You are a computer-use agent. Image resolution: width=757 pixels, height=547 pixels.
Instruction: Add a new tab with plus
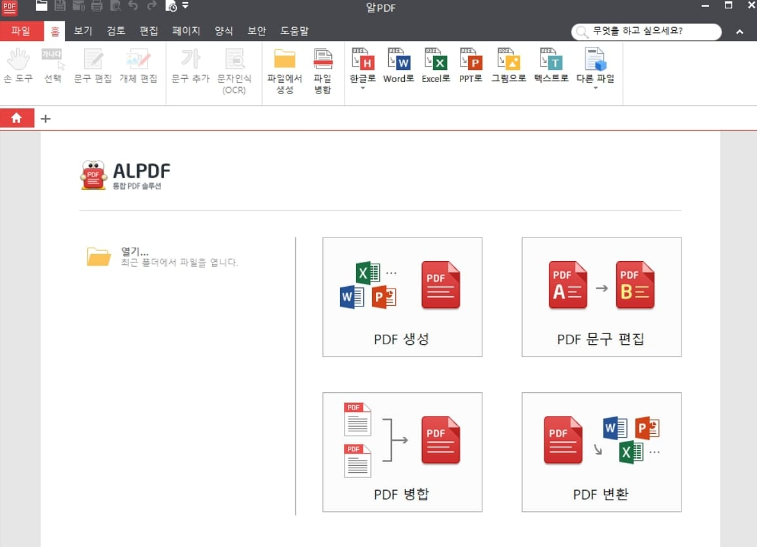45,119
